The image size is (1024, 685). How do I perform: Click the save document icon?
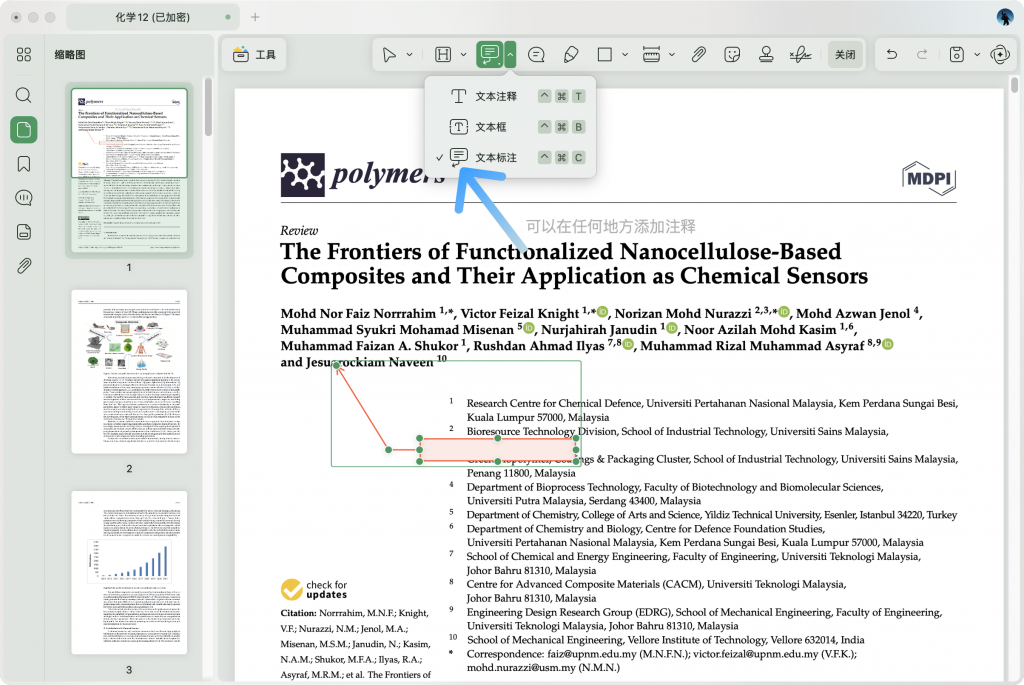957,55
